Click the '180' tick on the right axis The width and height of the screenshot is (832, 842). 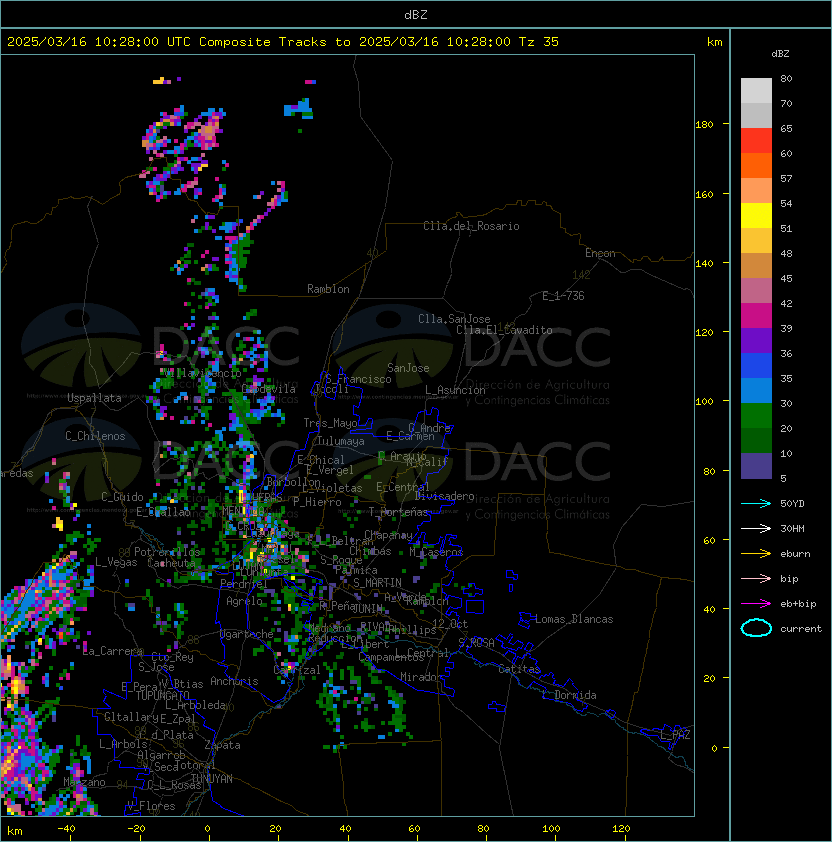click(x=704, y=125)
